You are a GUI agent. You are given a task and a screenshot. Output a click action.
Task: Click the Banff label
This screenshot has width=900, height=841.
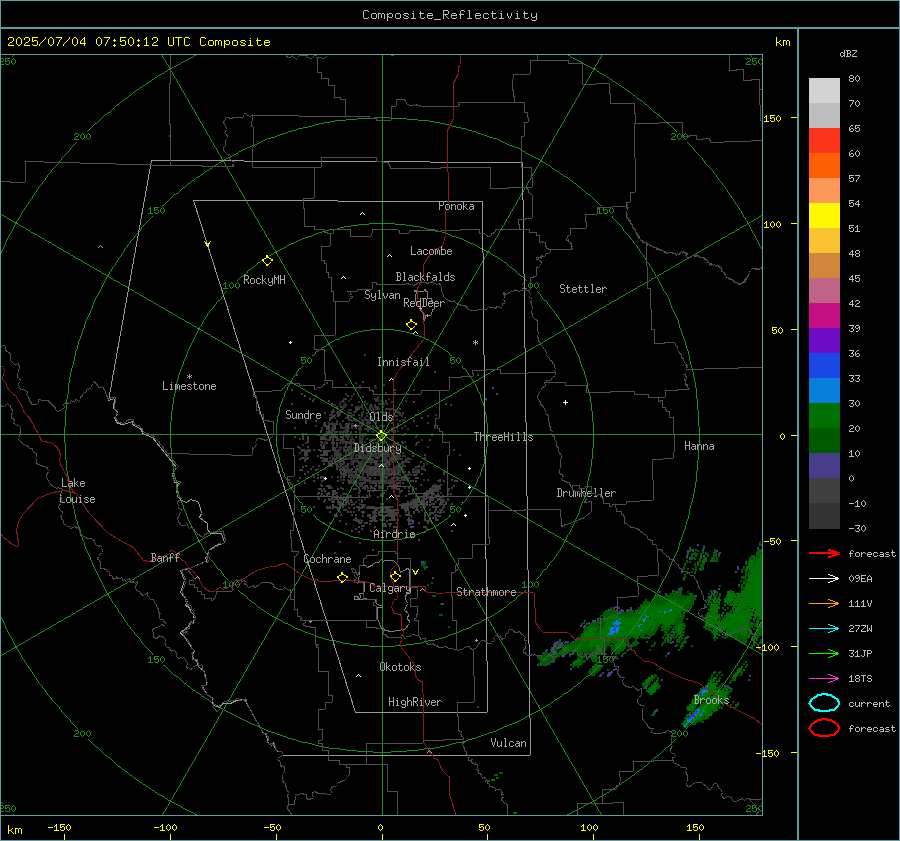[165, 557]
